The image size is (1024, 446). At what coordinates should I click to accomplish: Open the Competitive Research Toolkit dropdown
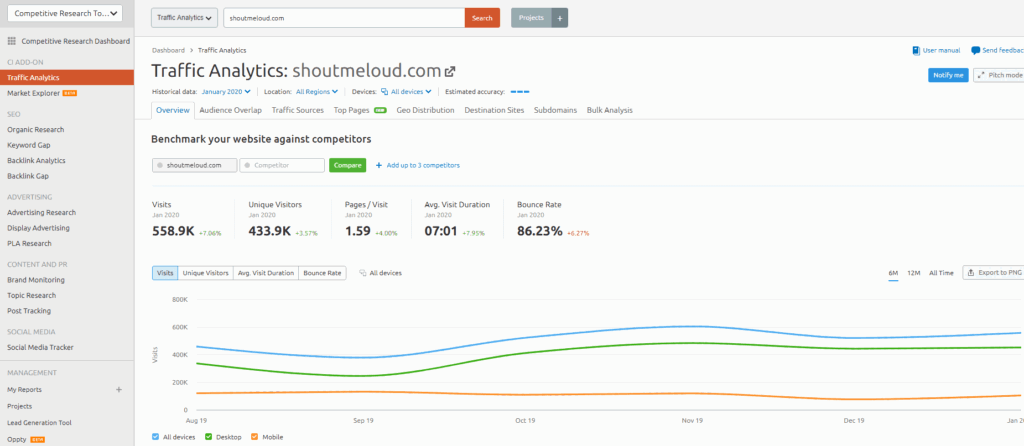tap(65, 13)
